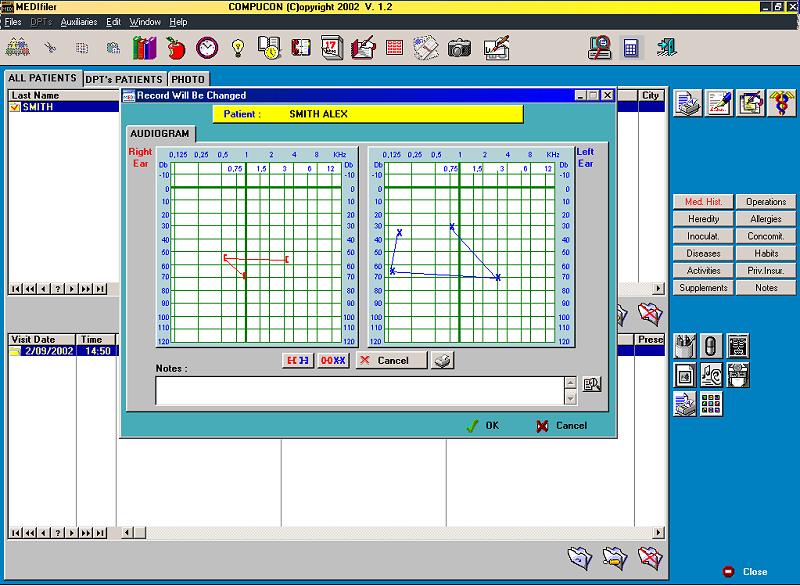
Task: Open the clock icon in toolbar
Action: tap(207, 48)
